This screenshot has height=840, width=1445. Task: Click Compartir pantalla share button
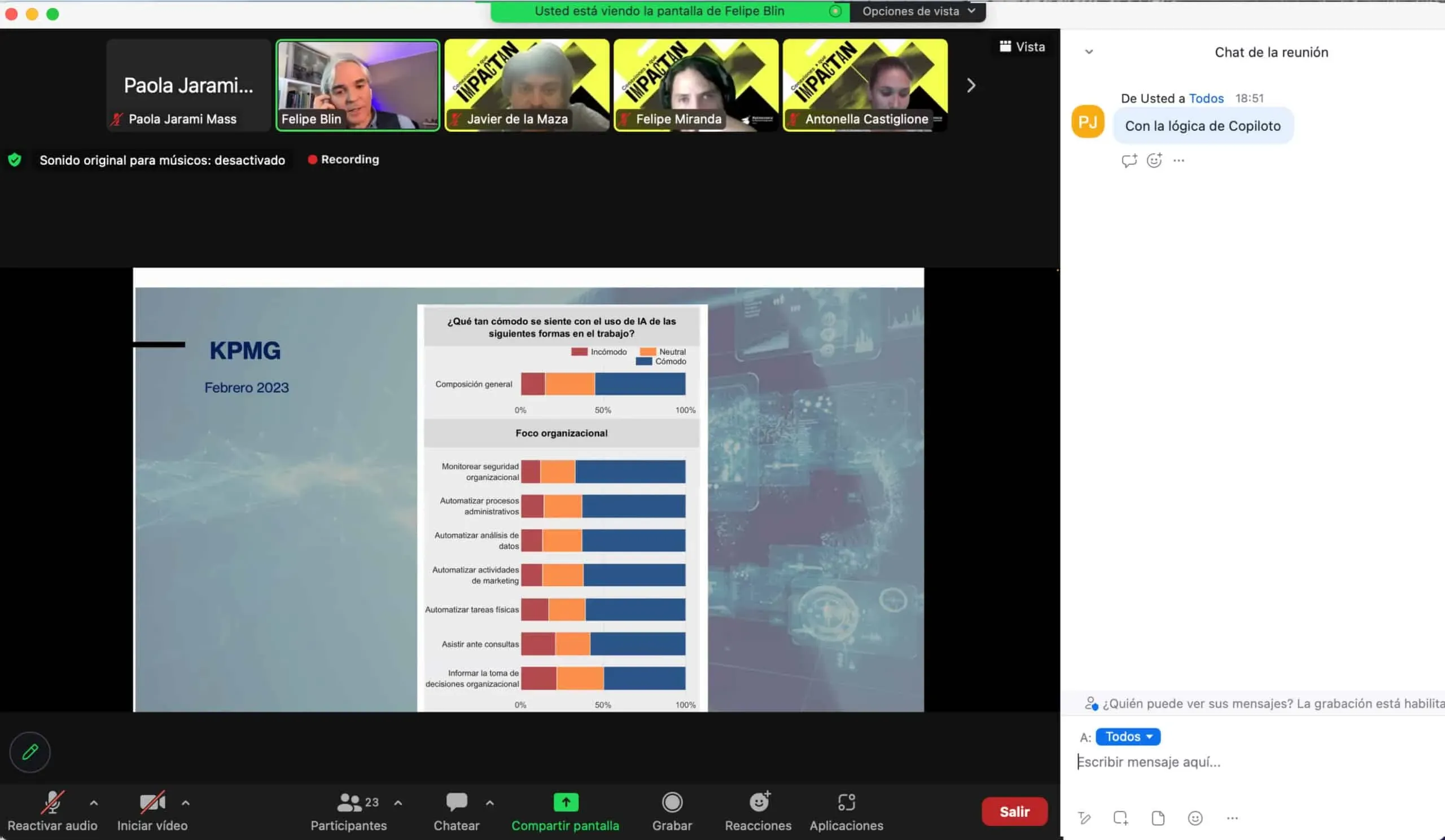pyautogui.click(x=566, y=811)
